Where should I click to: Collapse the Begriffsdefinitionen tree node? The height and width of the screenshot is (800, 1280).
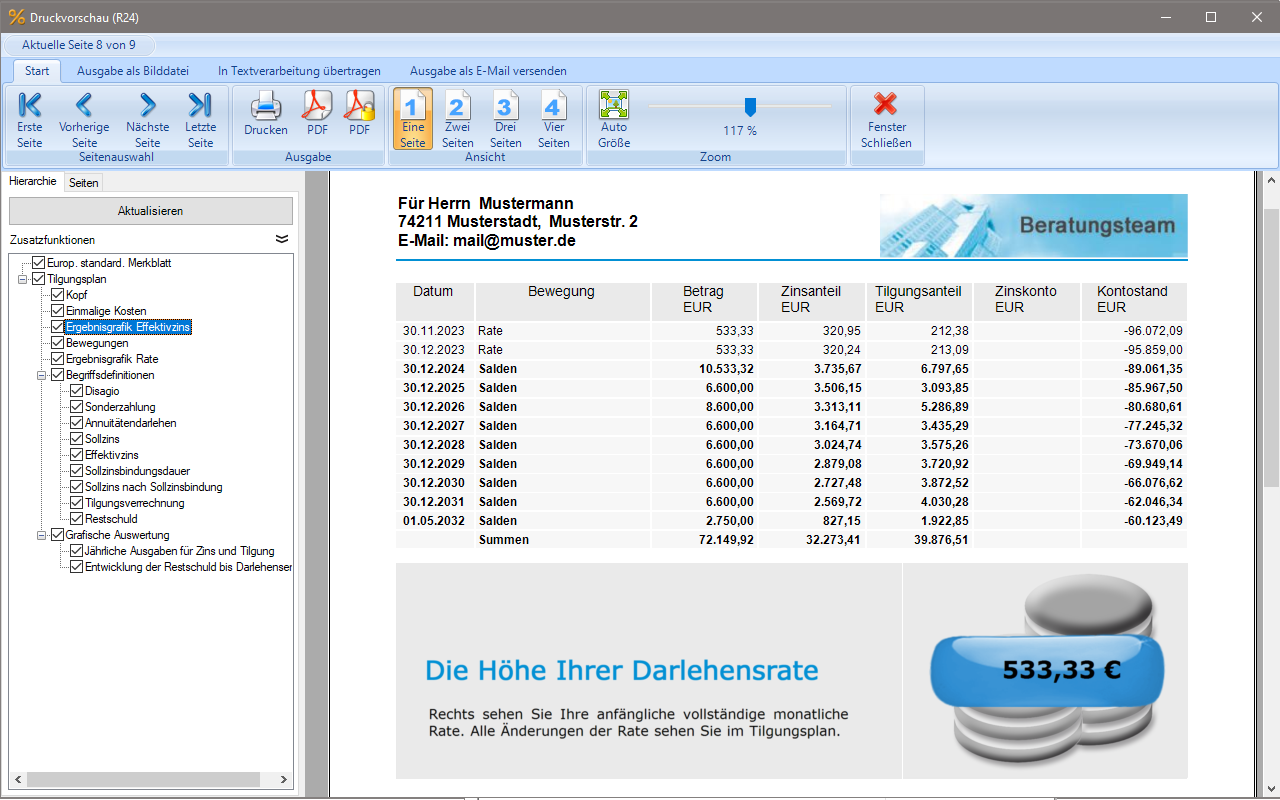(x=42, y=375)
